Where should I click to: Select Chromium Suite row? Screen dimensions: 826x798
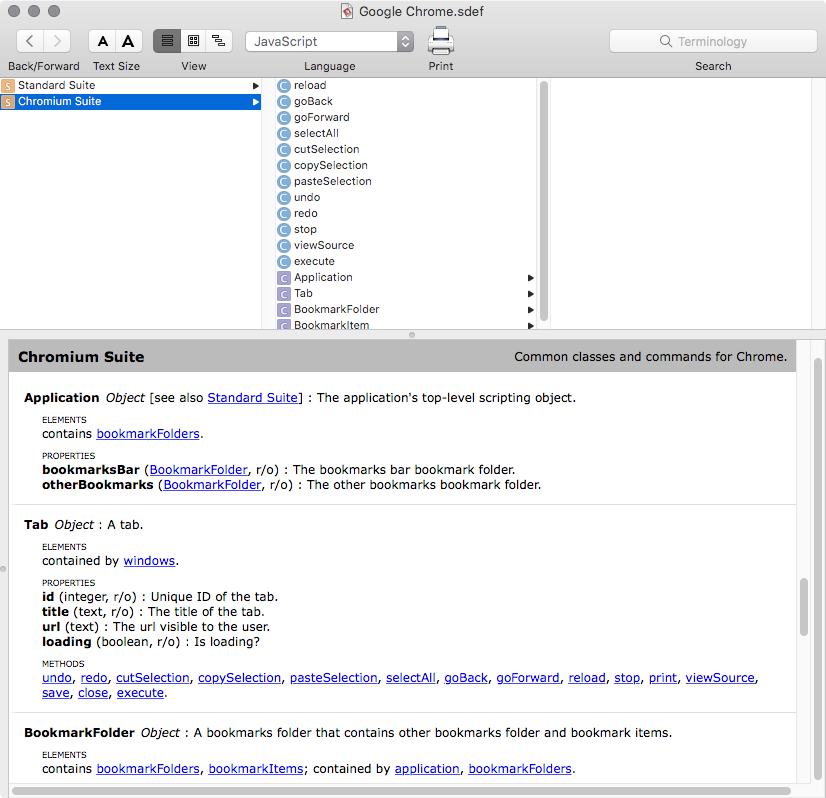[130, 101]
